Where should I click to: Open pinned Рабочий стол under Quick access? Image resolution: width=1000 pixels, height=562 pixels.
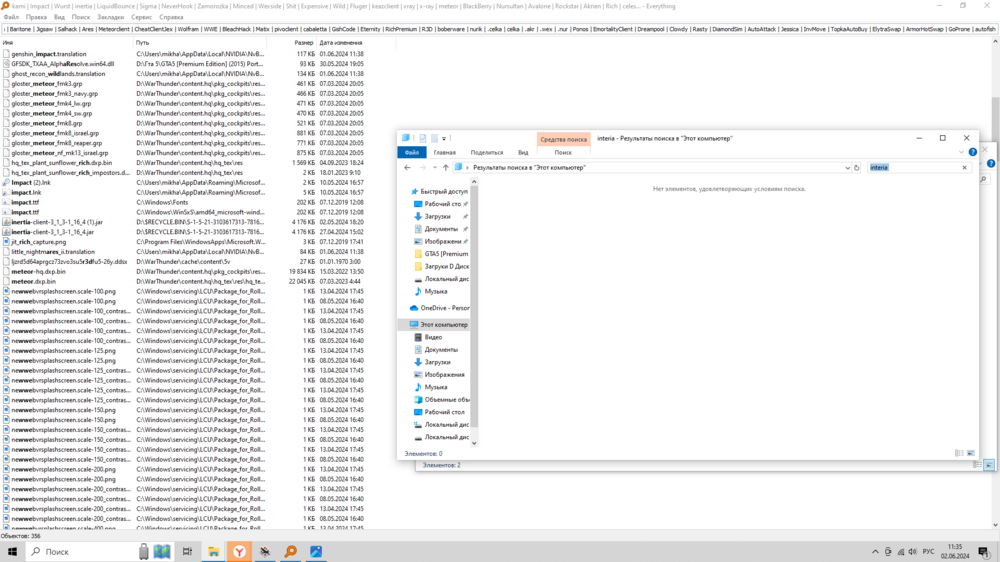[x=442, y=204]
